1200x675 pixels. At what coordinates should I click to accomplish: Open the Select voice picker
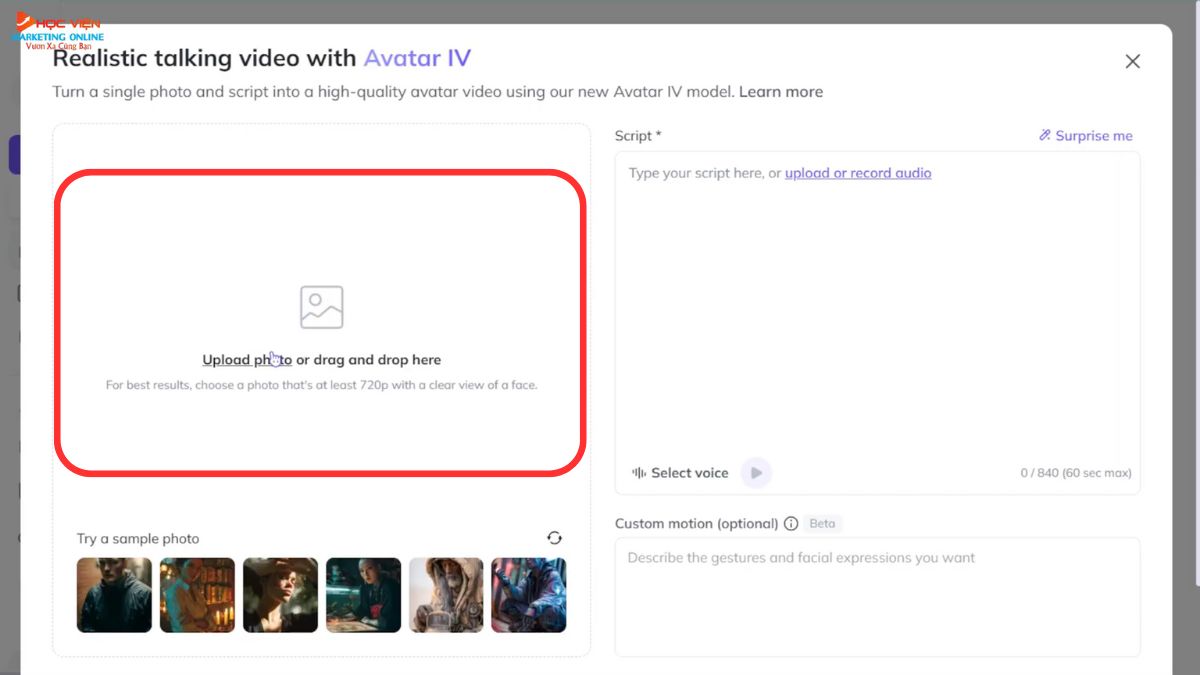click(x=689, y=473)
